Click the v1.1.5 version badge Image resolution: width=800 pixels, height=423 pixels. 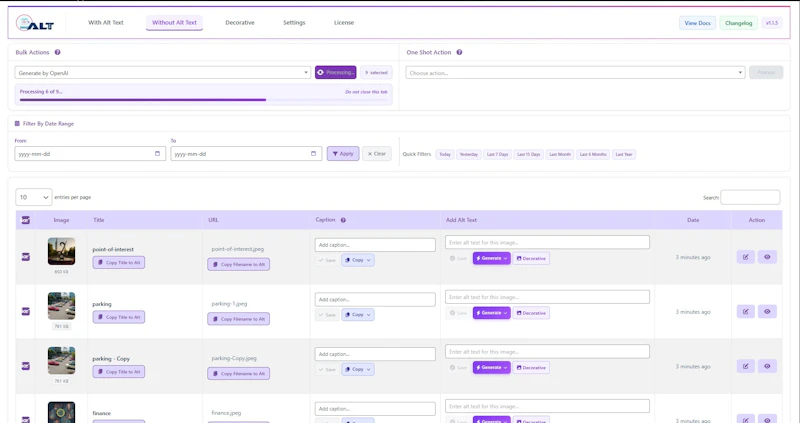pos(772,23)
